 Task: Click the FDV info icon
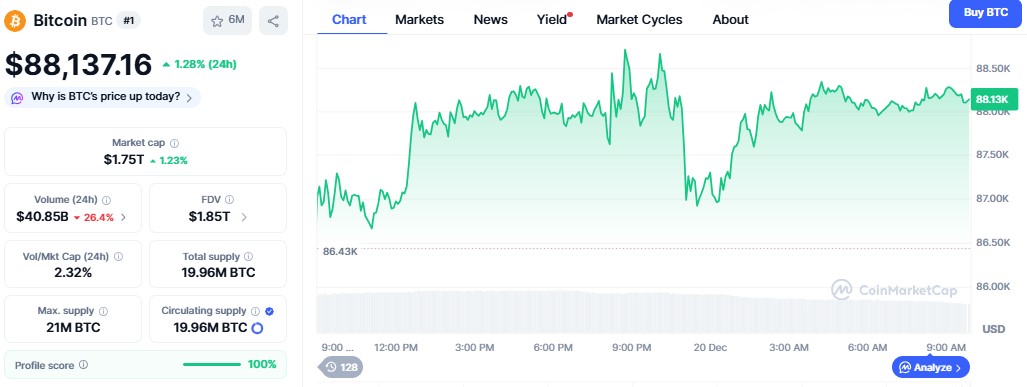click(x=229, y=200)
